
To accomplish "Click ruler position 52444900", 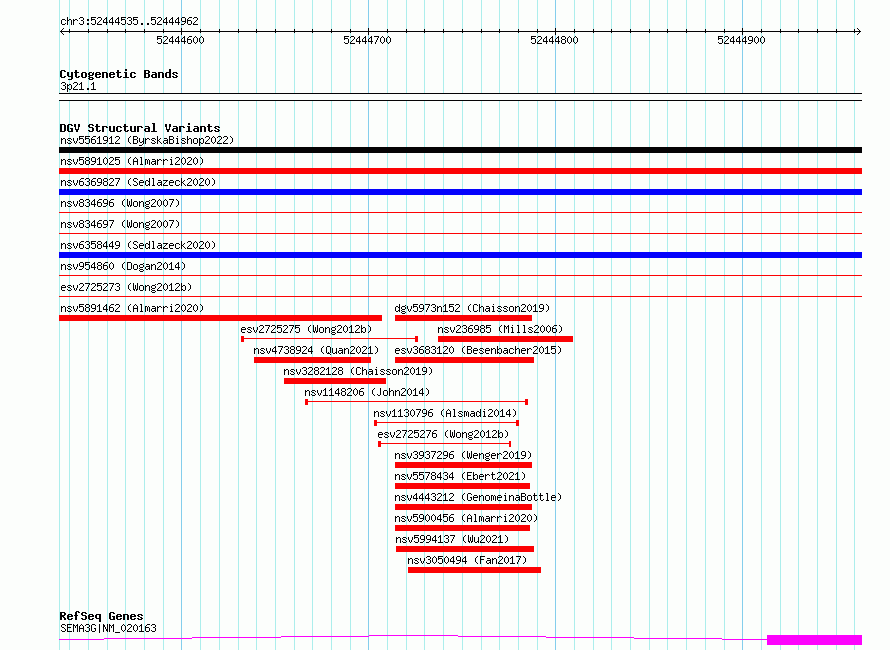I will click(x=741, y=40).
